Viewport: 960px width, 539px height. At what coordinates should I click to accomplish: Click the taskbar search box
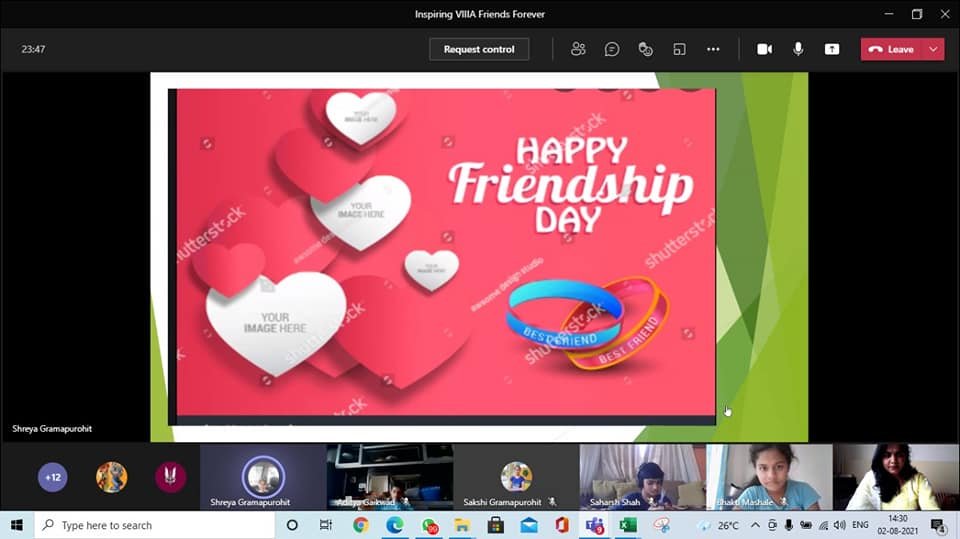154,525
